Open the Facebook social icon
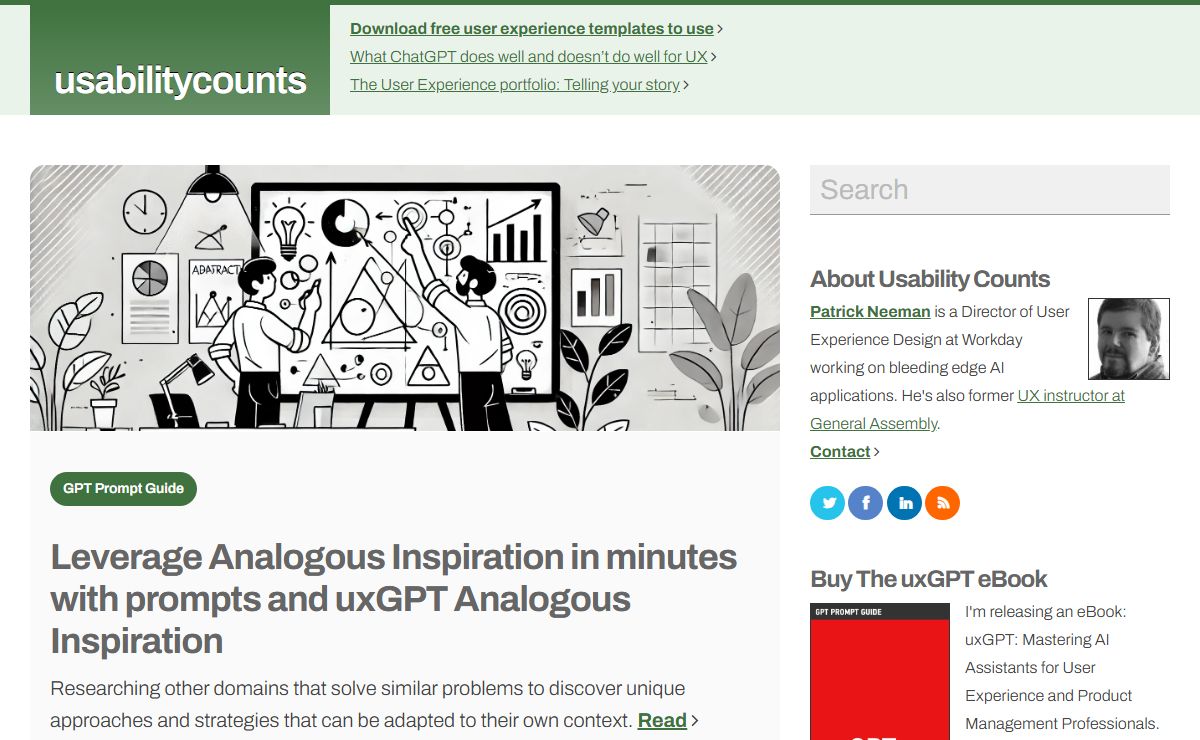 866,503
